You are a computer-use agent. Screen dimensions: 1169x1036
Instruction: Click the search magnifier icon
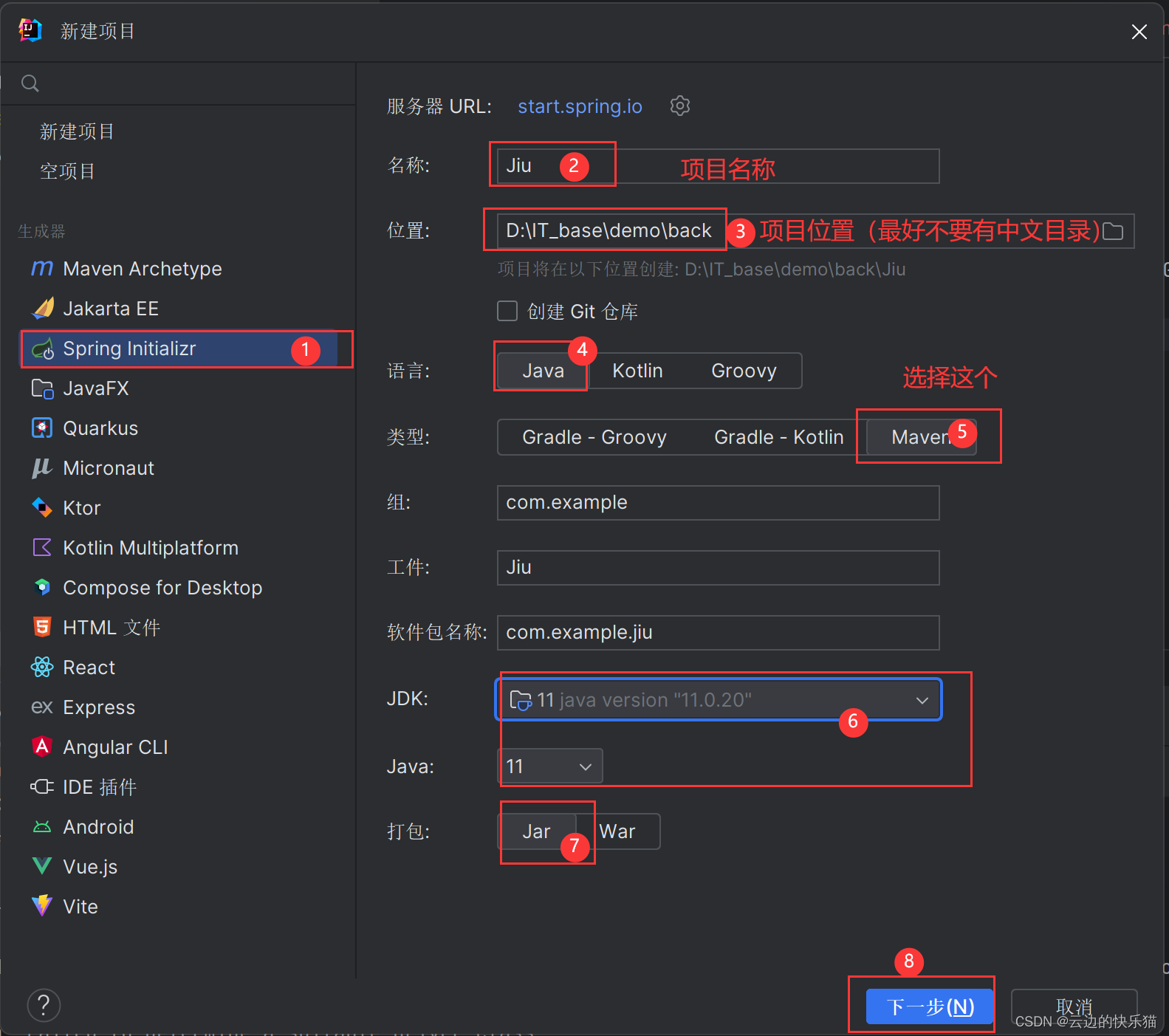point(30,83)
